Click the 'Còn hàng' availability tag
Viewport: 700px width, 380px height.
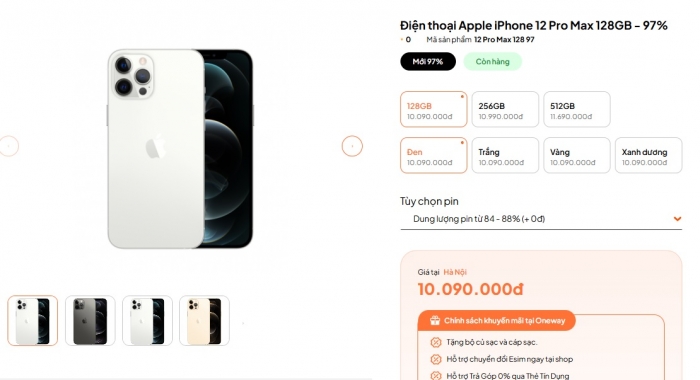click(x=492, y=62)
